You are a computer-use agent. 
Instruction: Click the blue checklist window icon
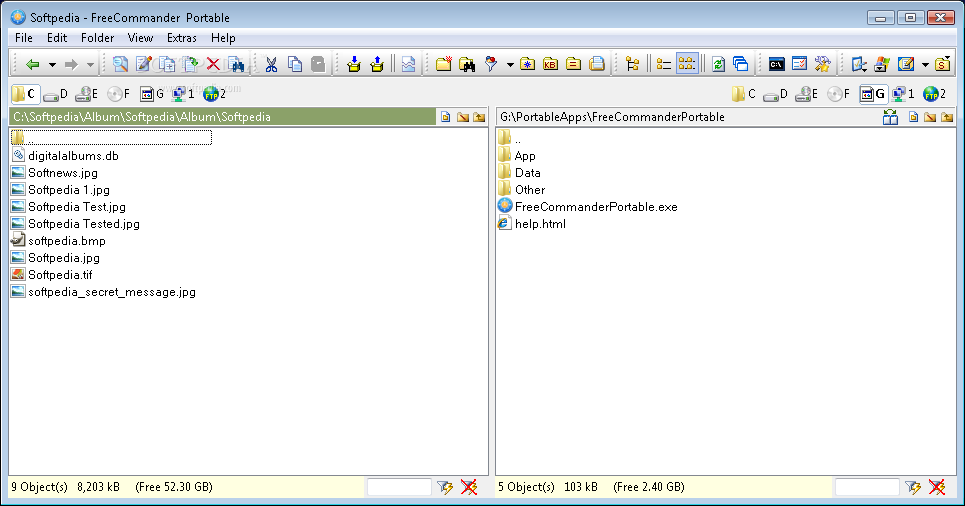[x=799, y=64]
